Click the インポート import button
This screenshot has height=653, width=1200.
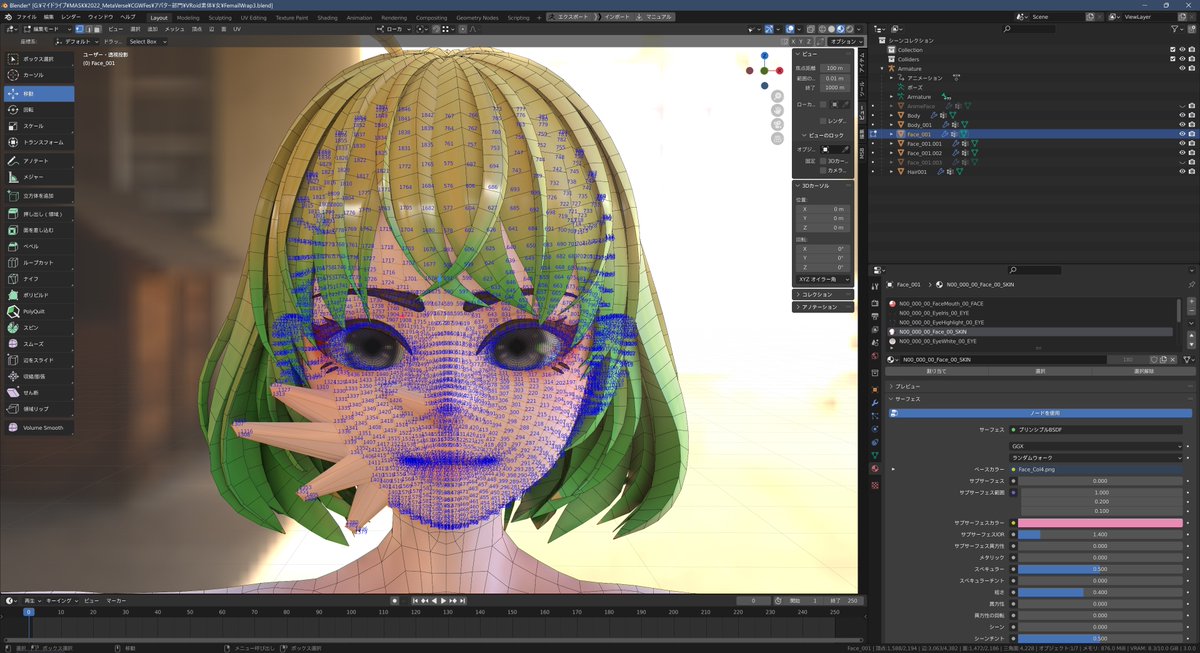click(617, 17)
